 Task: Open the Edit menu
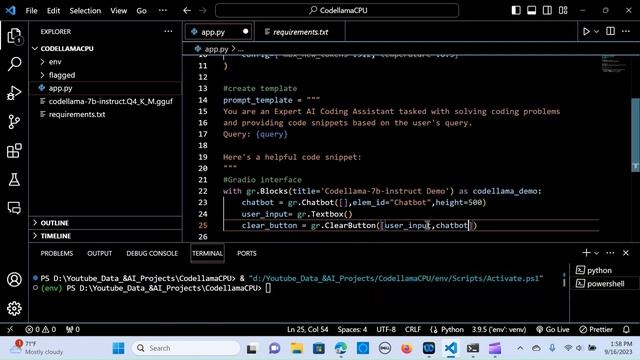53,11
